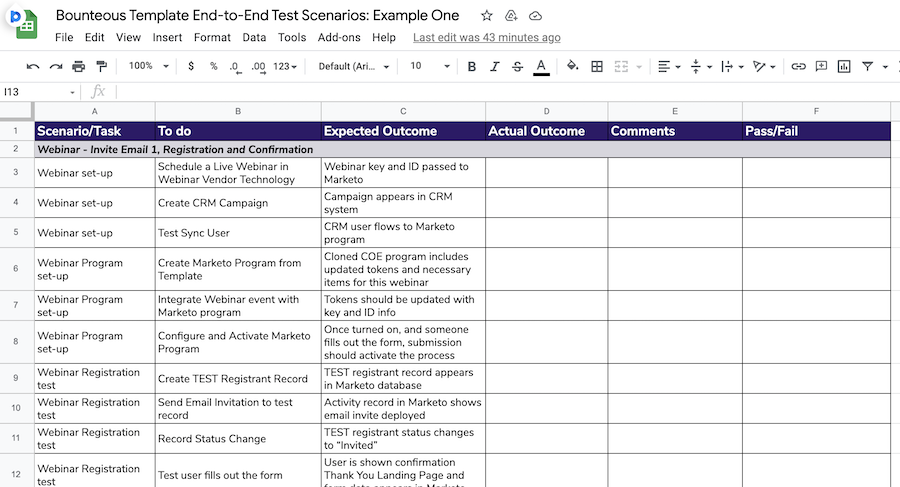The image size is (900, 487).
Task: Increase decimal places icon
Action: pyautogui.click(x=258, y=67)
